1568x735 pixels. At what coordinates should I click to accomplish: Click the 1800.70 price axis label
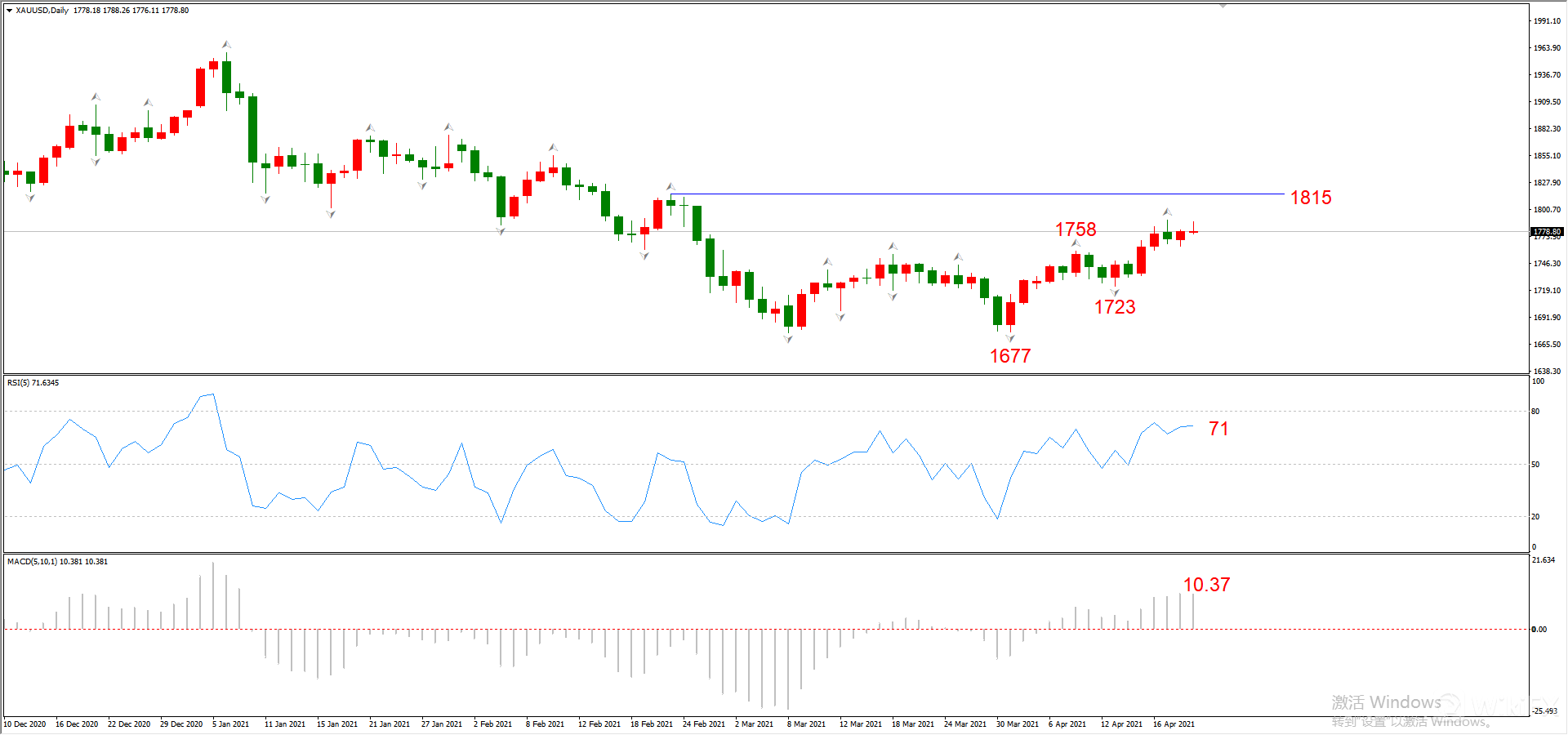1547,210
